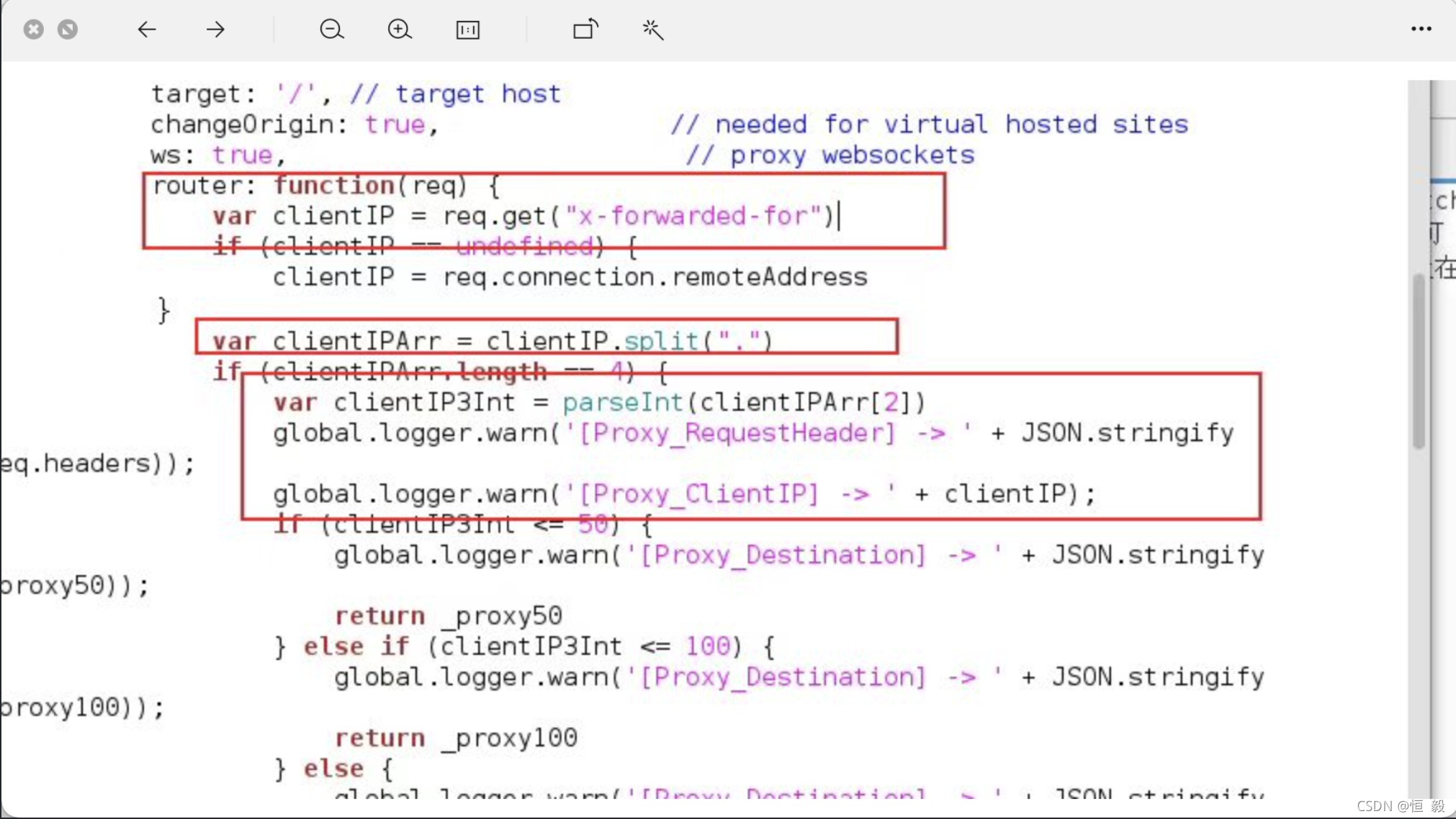
Task: Click the clientIPArr split code line
Action: tap(492, 340)
